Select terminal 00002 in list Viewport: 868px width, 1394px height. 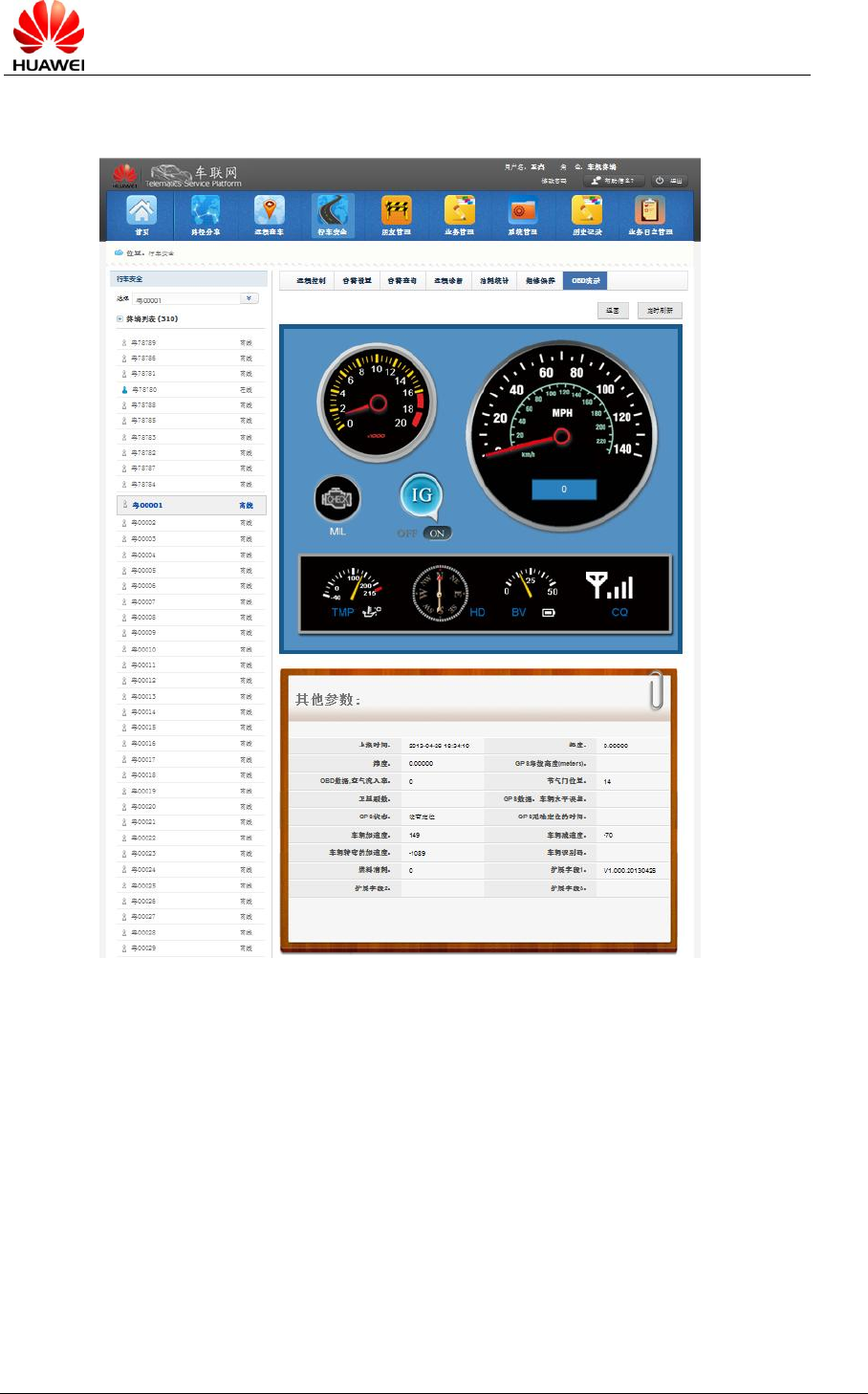click(x=191, y=523)
